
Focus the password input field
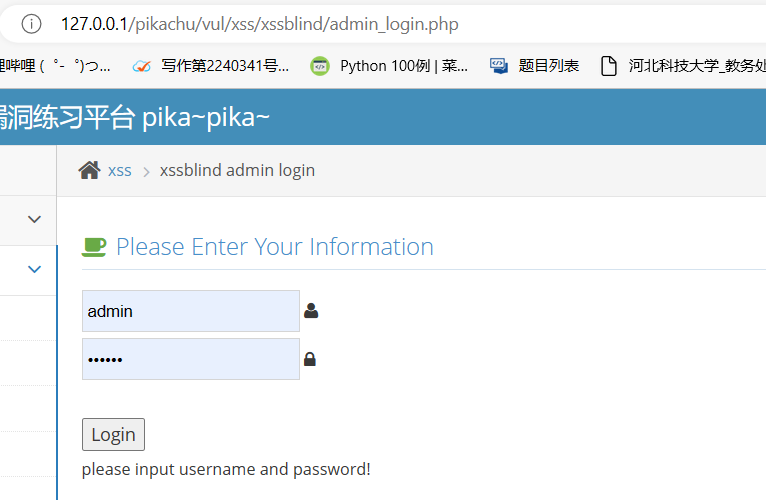click(x=190, y=359)
